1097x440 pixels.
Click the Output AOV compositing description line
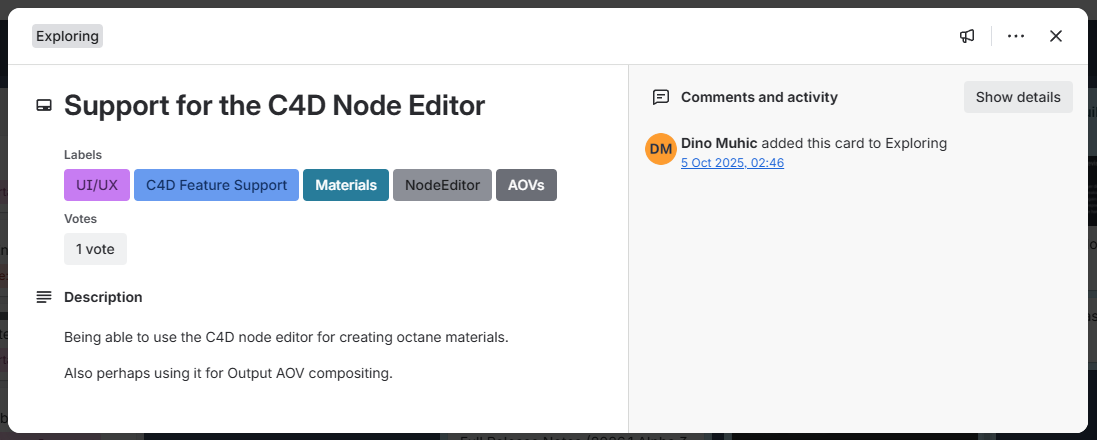click(228, 374)
